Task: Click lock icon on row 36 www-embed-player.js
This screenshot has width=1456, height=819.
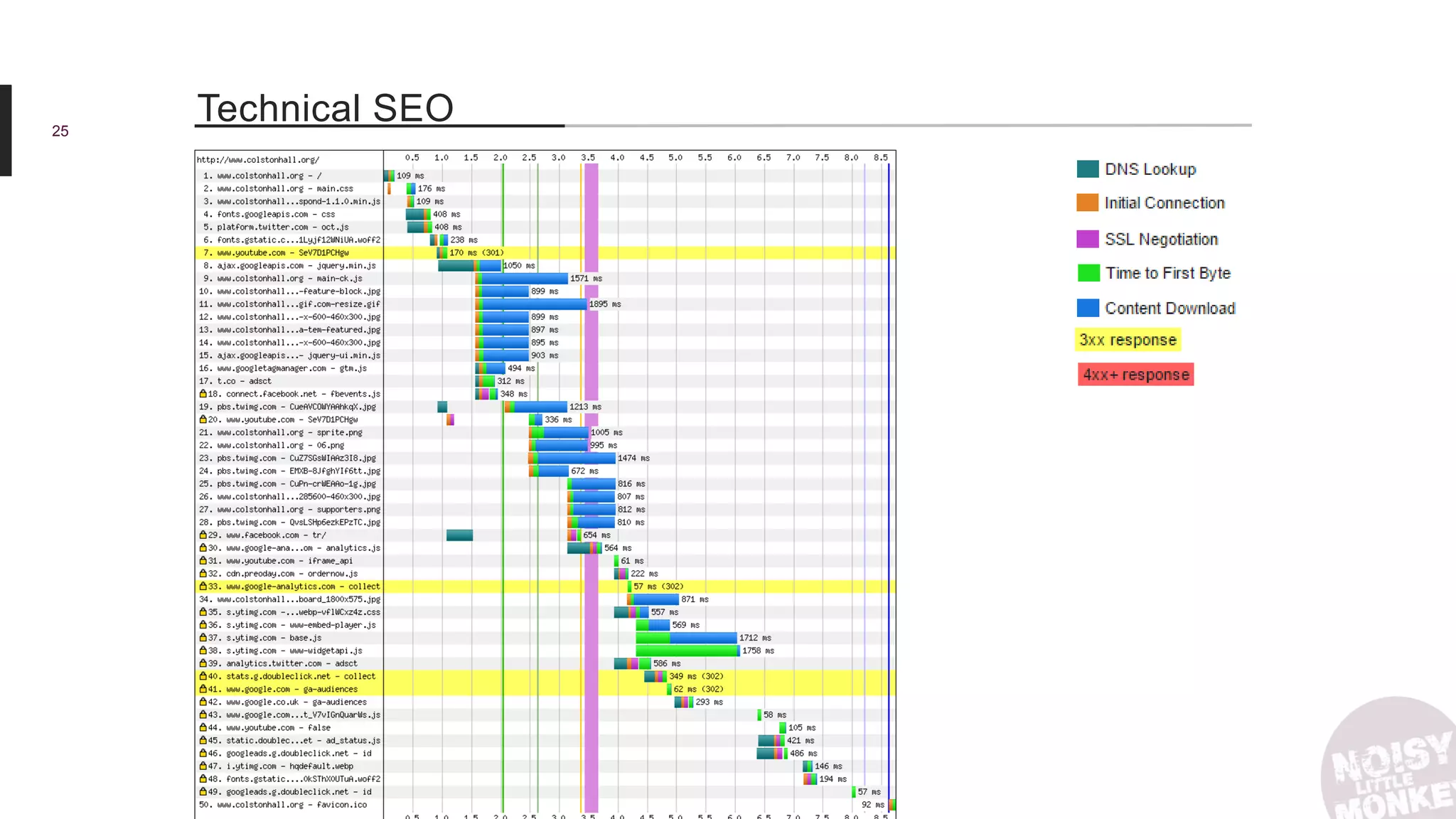Action: pyautogui.click(x=203, y=624)
